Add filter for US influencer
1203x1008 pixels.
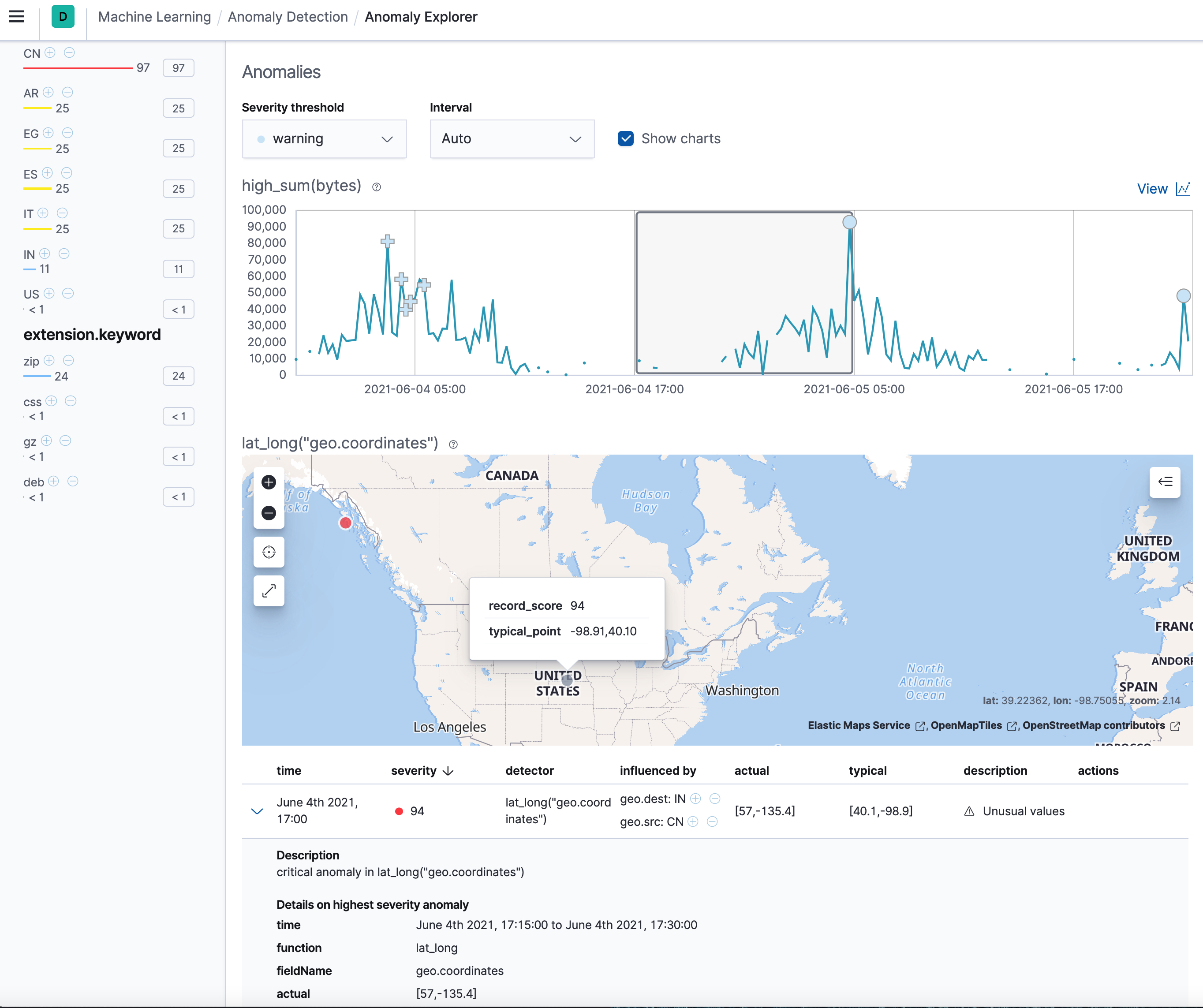point(49,293)
